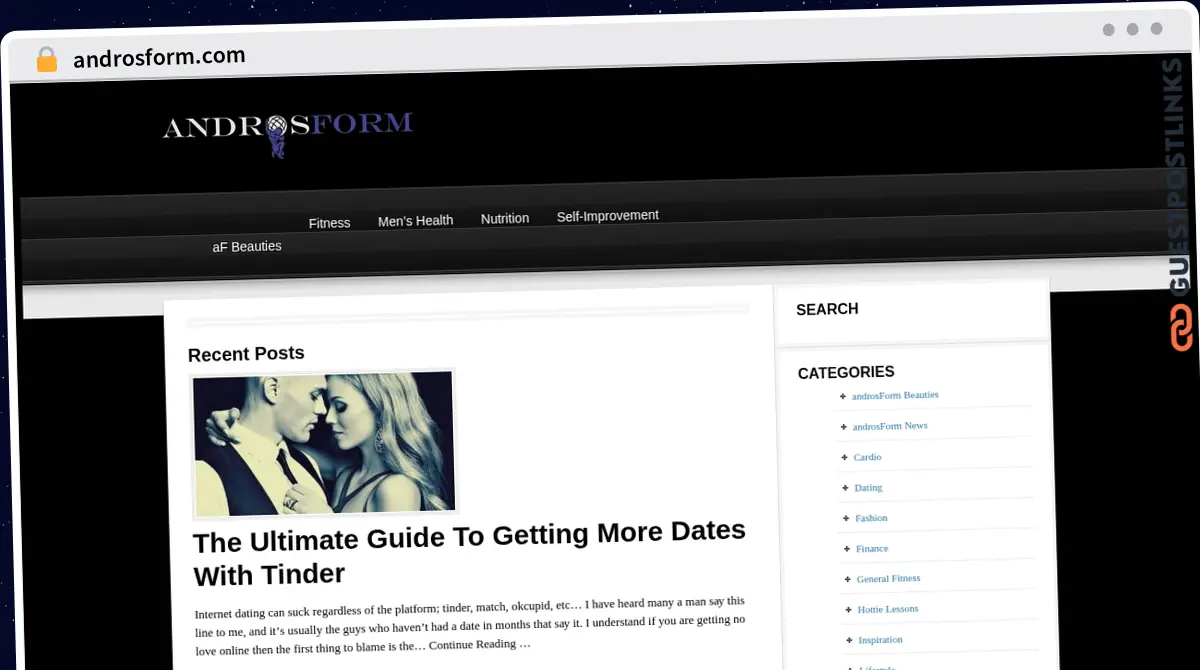Open the Ultimate Guide Tinder article title

469,552
